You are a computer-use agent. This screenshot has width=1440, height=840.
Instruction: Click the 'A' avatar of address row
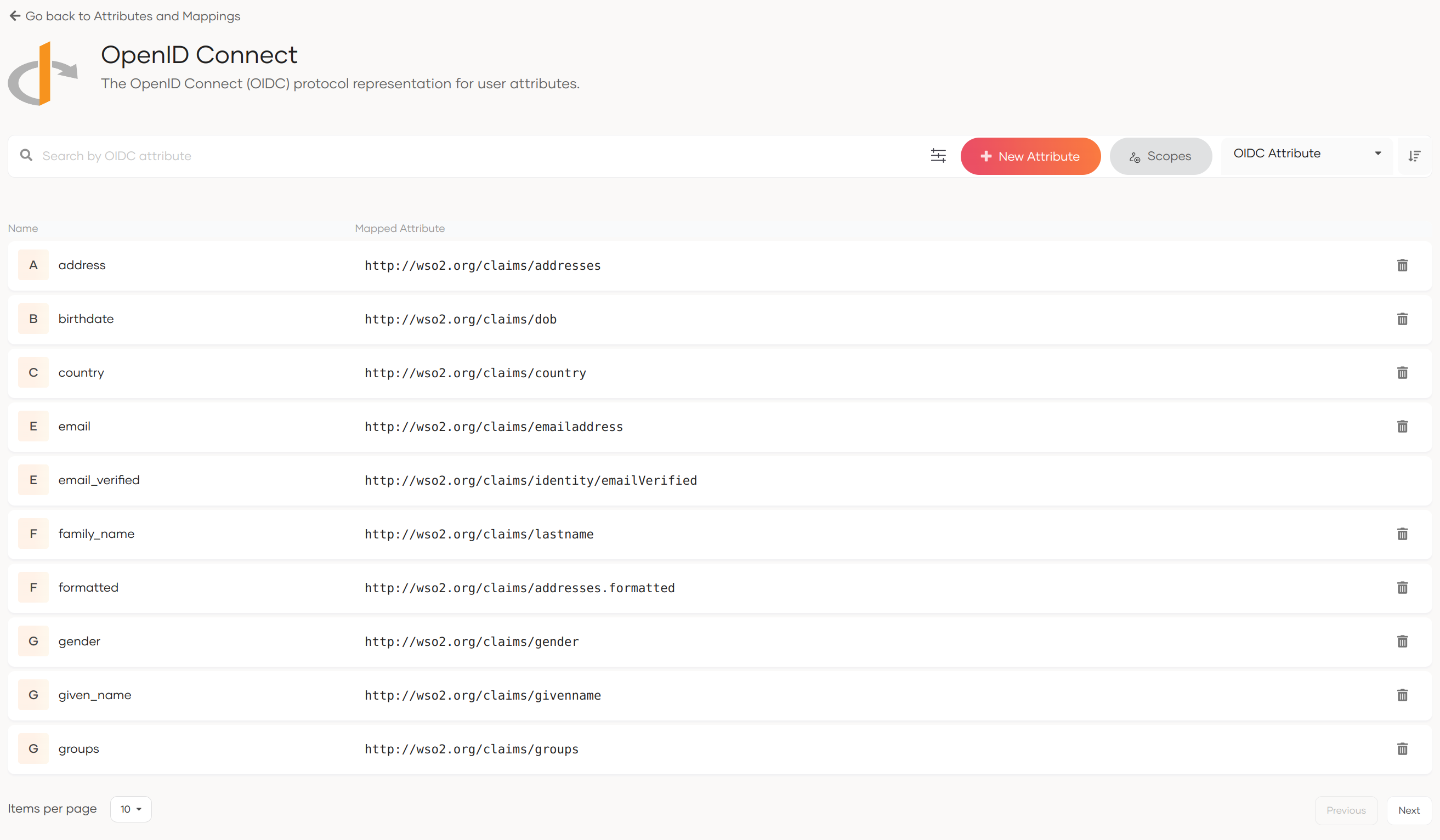tap(33, 265)
